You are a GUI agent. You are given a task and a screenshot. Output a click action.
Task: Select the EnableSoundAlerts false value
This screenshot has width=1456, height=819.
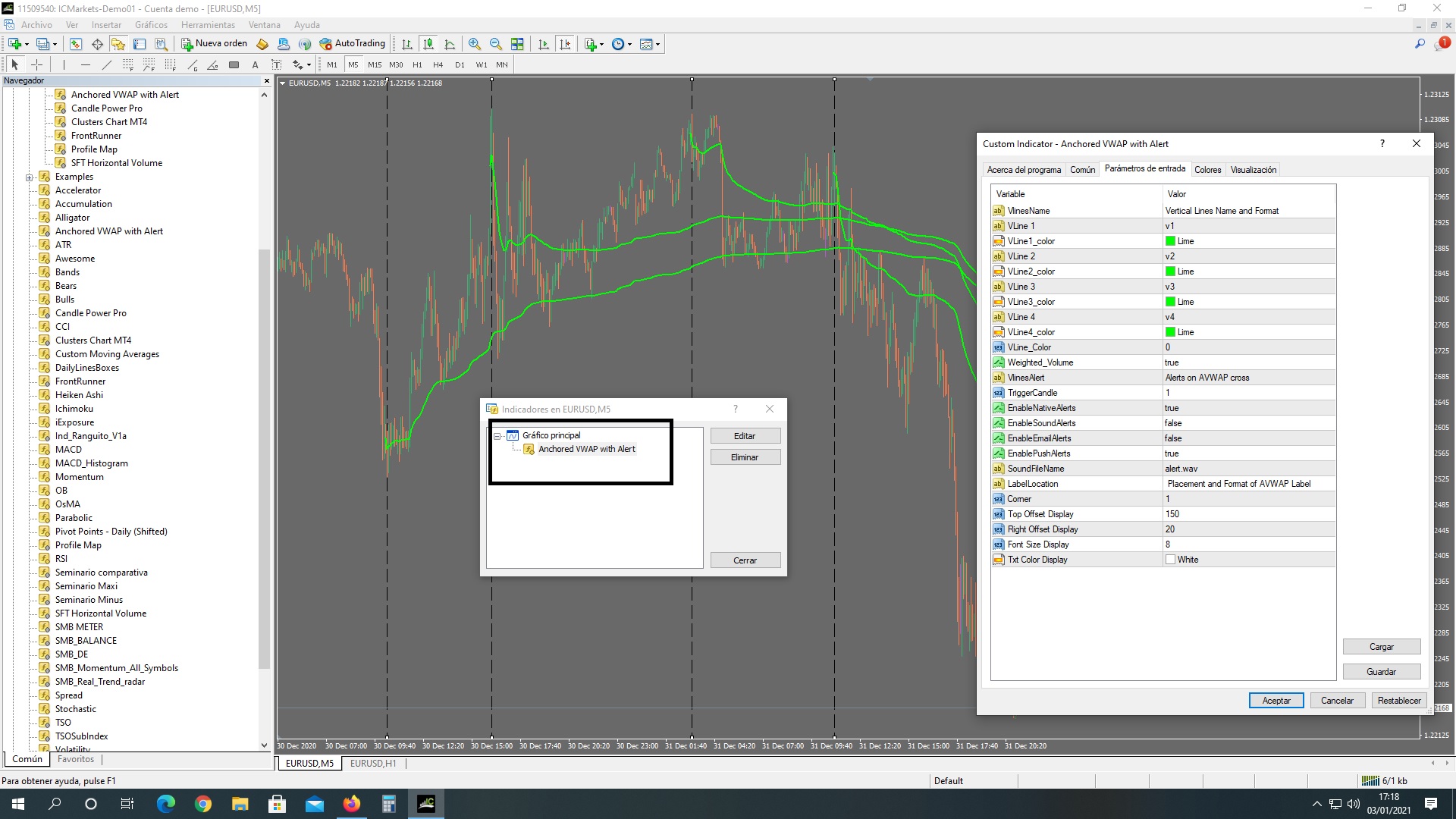point(1173,423)
